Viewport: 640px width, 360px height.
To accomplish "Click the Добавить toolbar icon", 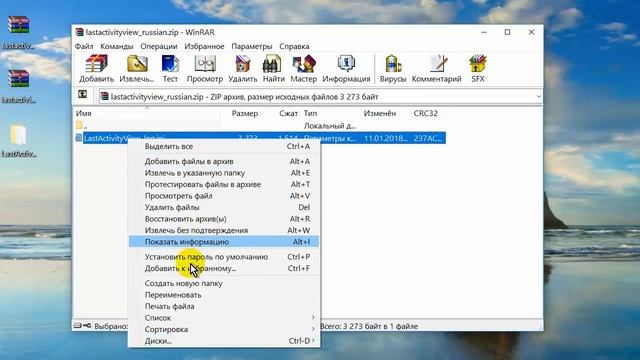I will coord(96,69).
